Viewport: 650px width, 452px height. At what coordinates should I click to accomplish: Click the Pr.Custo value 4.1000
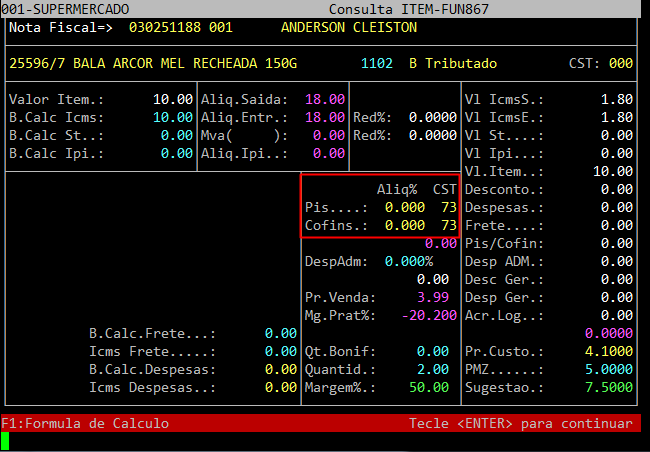[608, 351]
